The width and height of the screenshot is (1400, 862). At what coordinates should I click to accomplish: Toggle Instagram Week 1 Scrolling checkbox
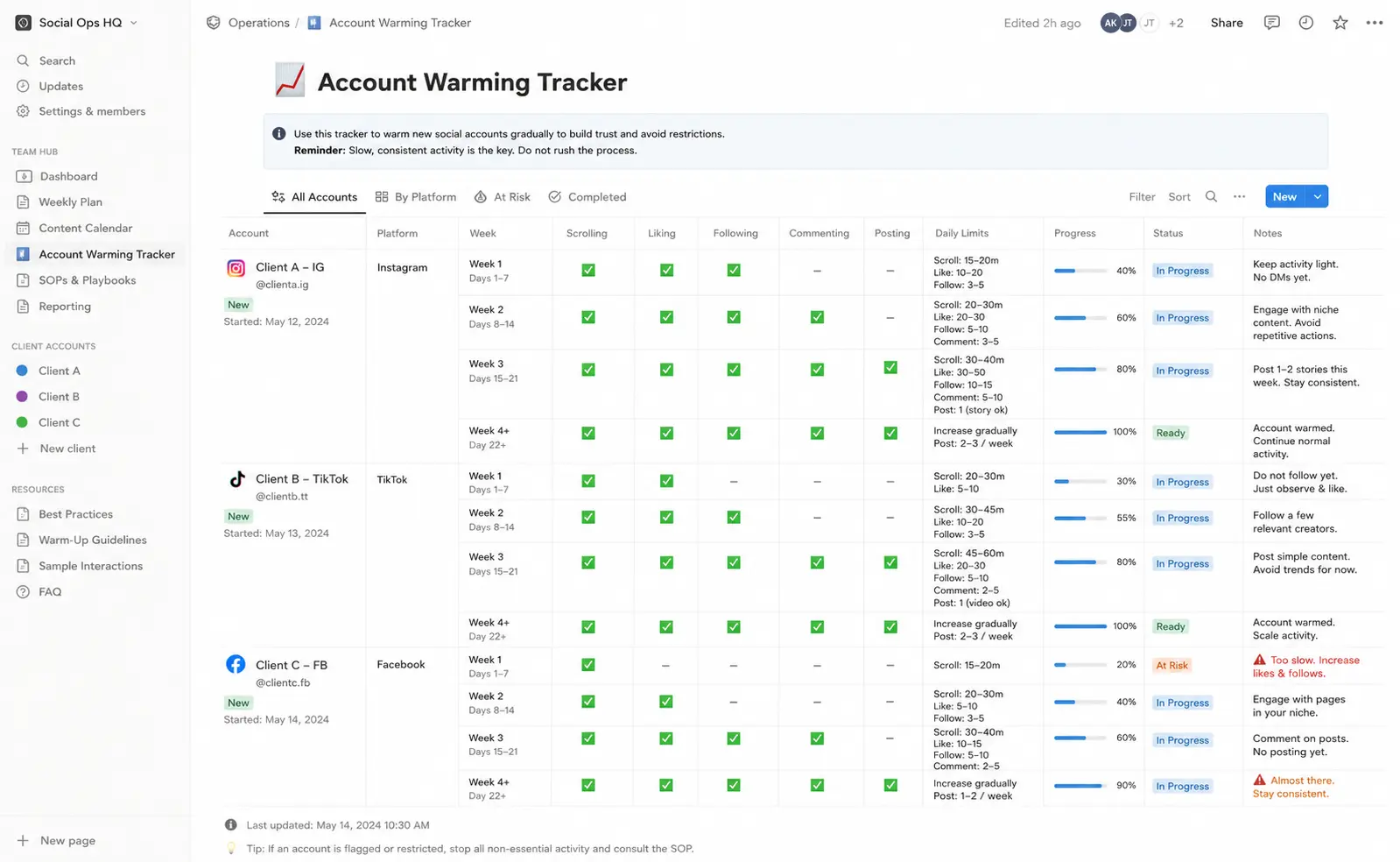(x=588, y=270)
